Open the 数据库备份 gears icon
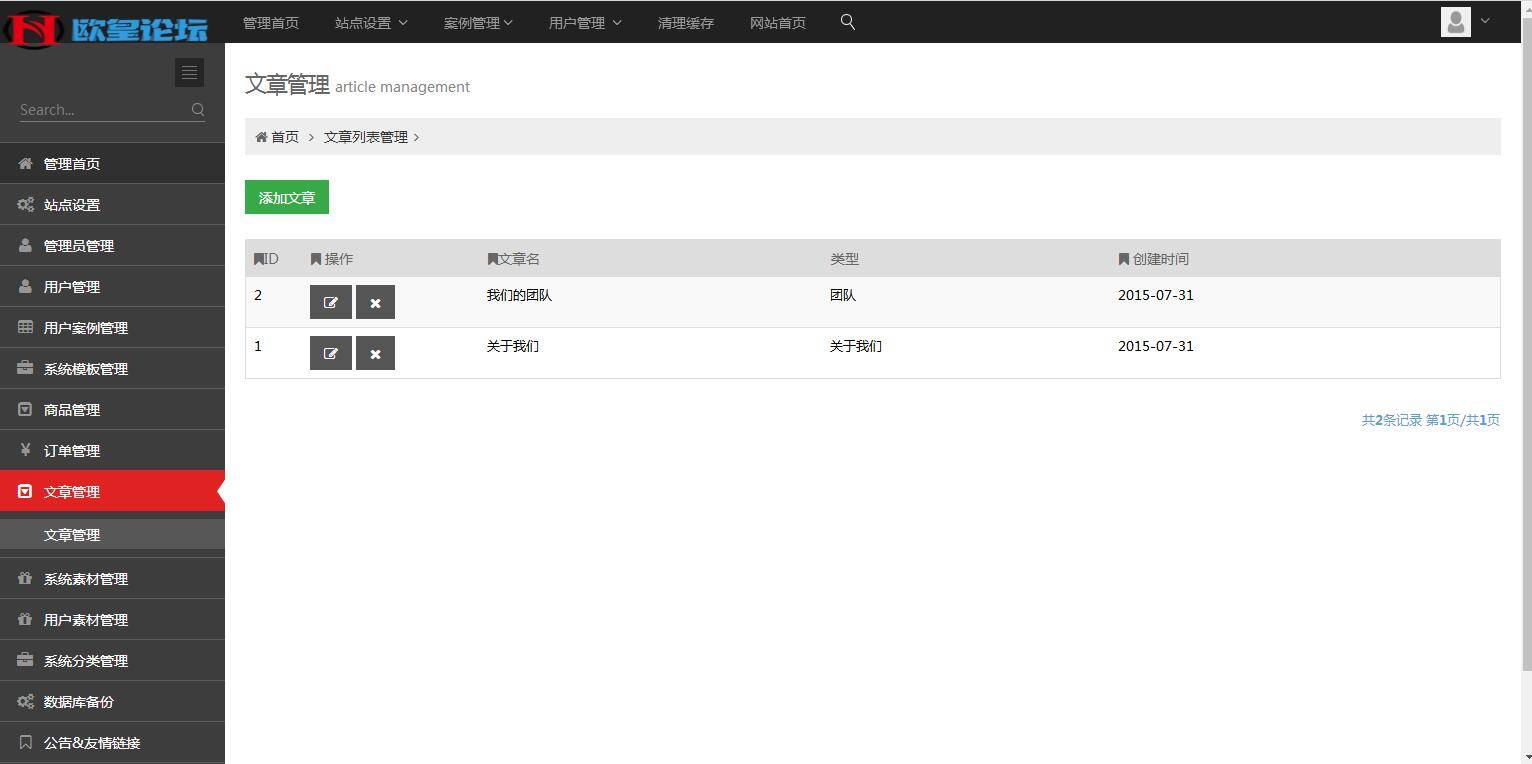 [24, 701]
